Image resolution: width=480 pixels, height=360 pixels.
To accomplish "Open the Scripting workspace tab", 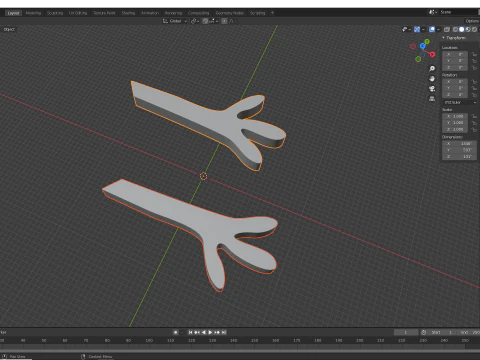I will pos(258,13).
